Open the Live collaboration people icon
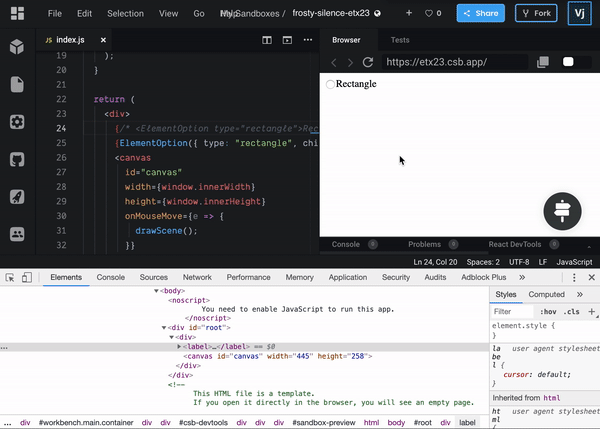 click(x=17, y=234)
